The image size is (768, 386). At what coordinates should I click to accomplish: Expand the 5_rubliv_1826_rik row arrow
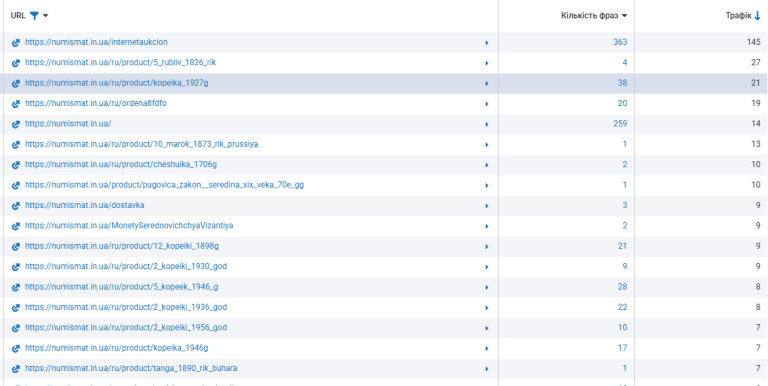tap(486, 63)
